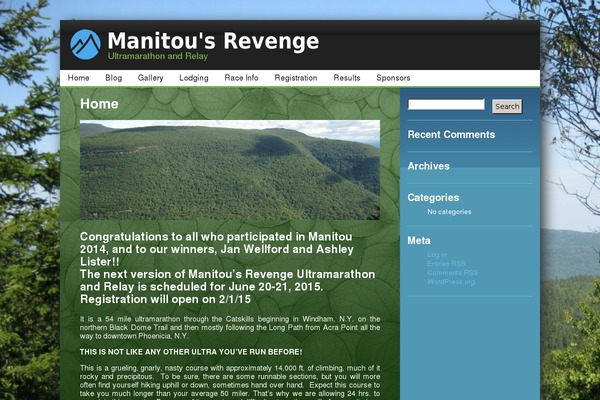
Task: Open the Entries RSS link
Action: click(x=446, y=263)
